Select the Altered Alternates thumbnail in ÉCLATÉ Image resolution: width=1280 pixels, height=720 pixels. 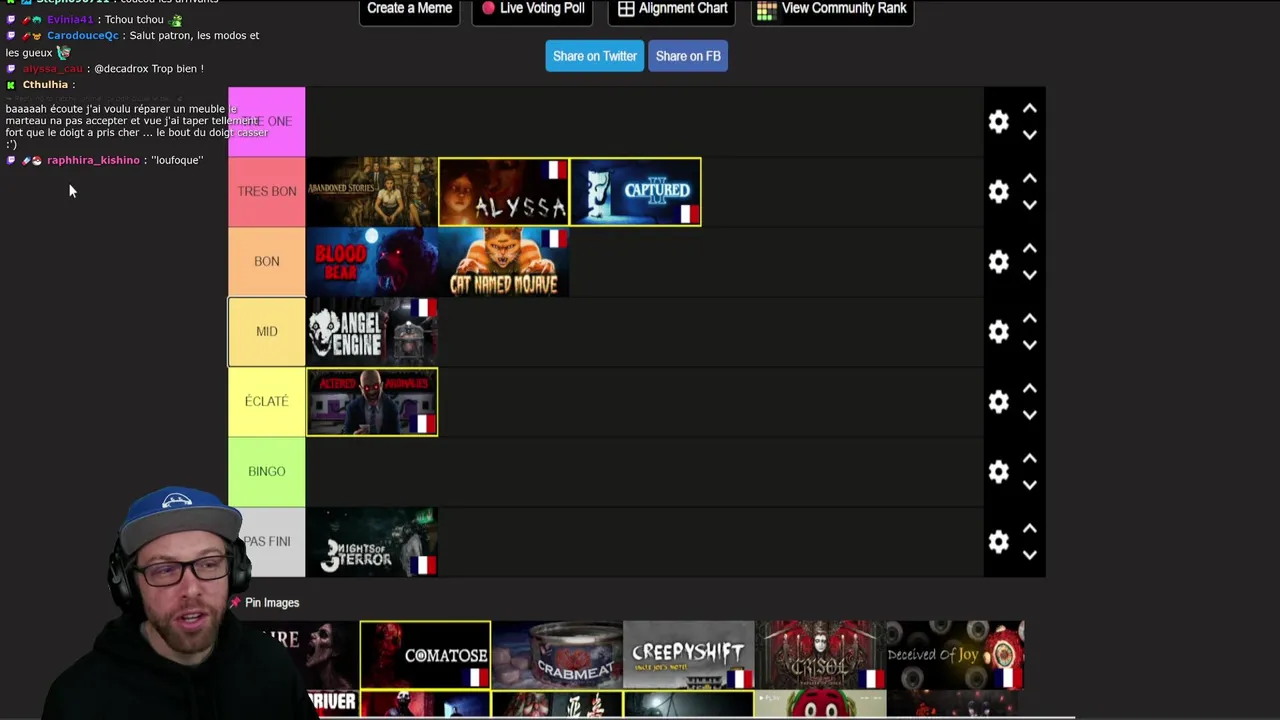372,402
